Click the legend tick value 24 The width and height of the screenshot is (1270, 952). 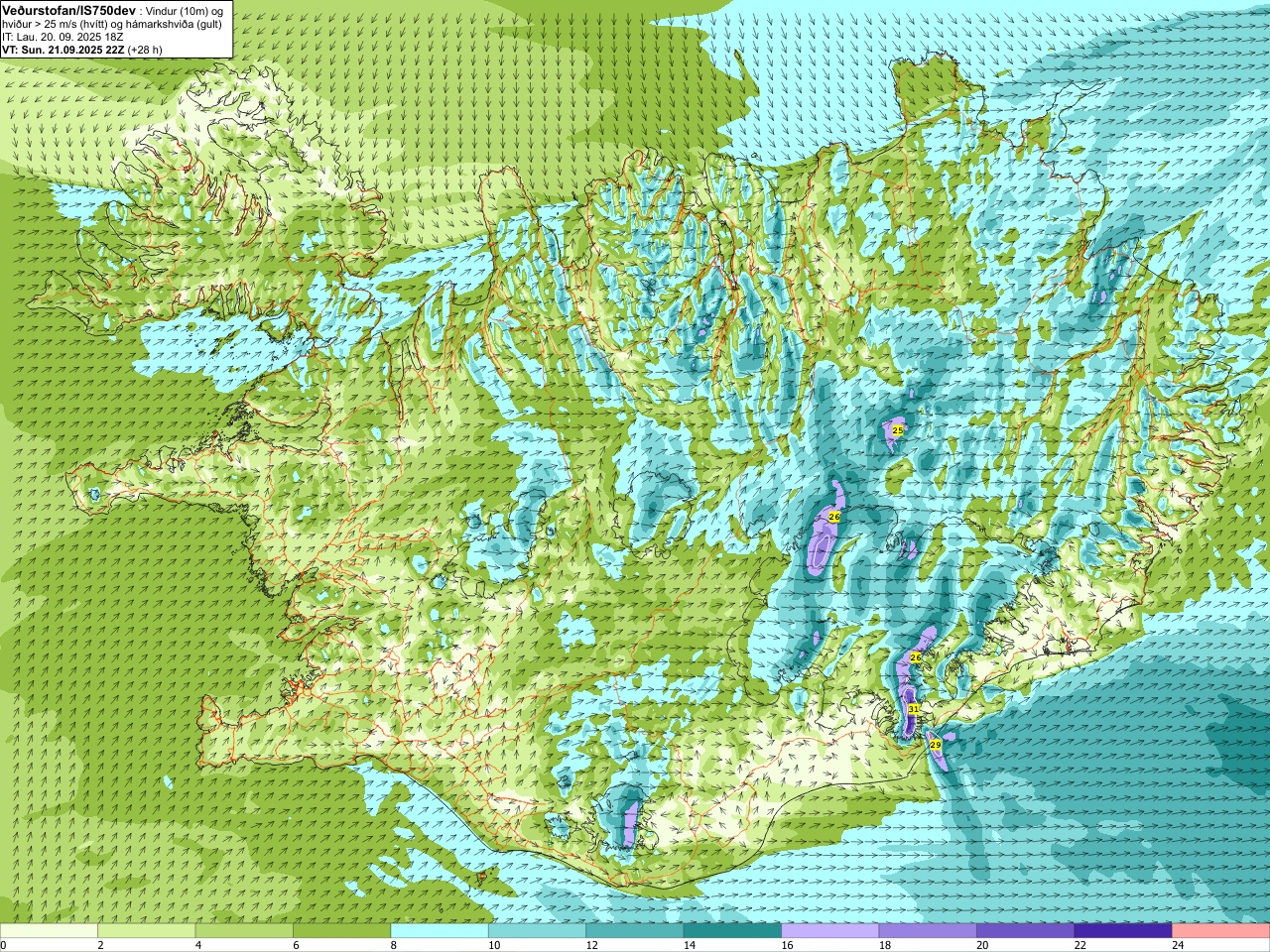tap(1178, 945)
